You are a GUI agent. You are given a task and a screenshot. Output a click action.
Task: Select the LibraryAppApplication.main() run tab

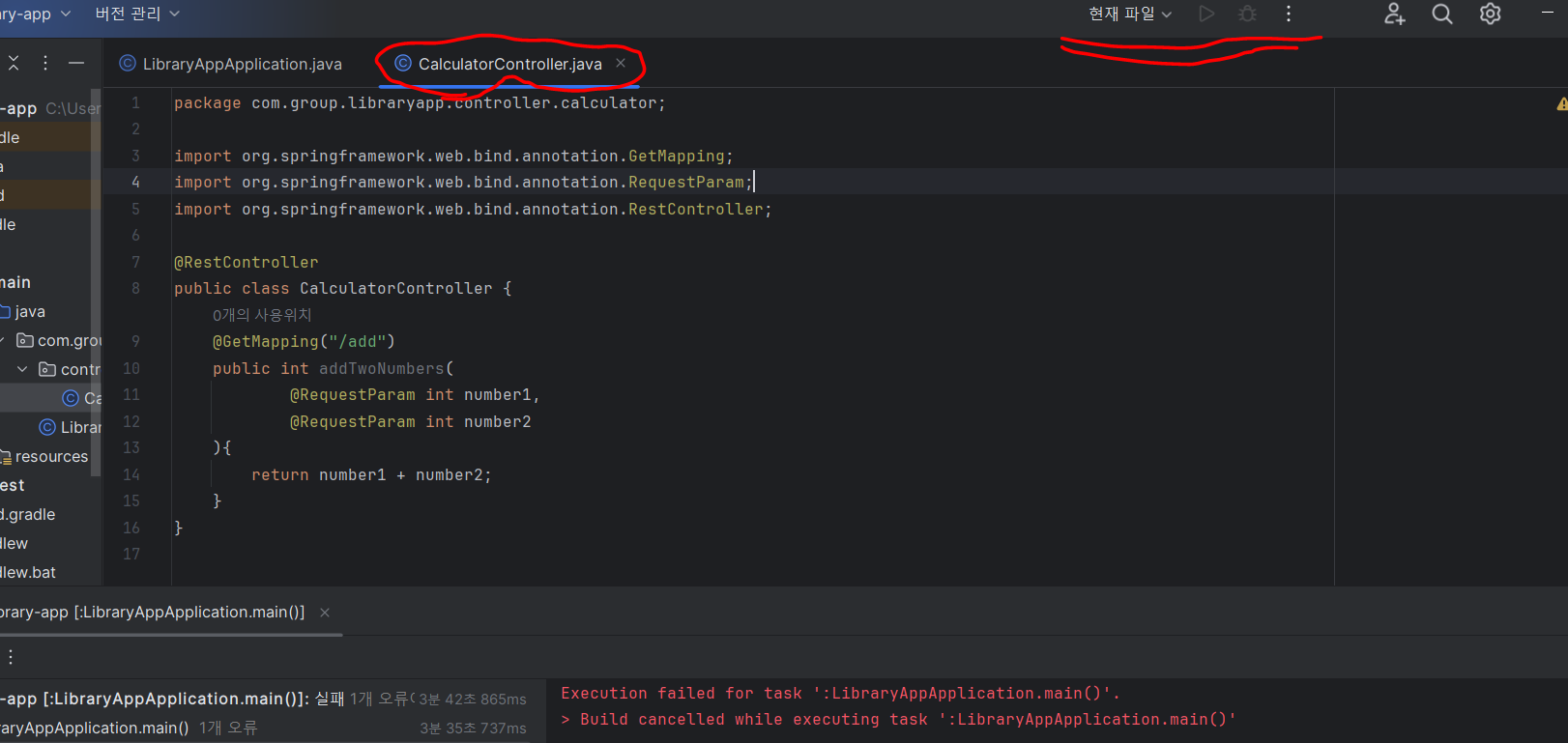[153, 613]
